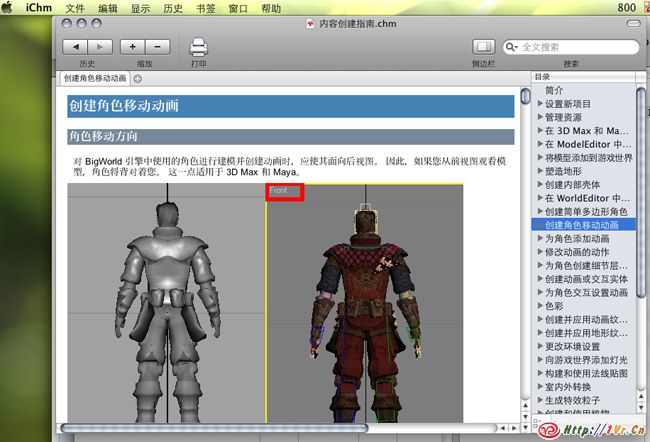Select 简介 in the contents list
This screenshot has width=650, height=442.
(557, 90)
